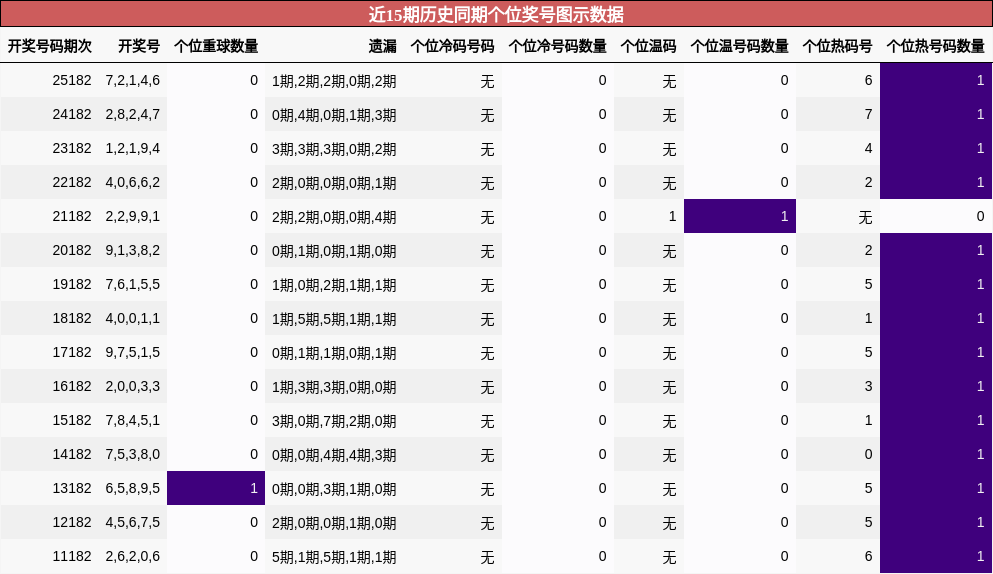
Task: Click period cell 16182
Action: point(72,386)
